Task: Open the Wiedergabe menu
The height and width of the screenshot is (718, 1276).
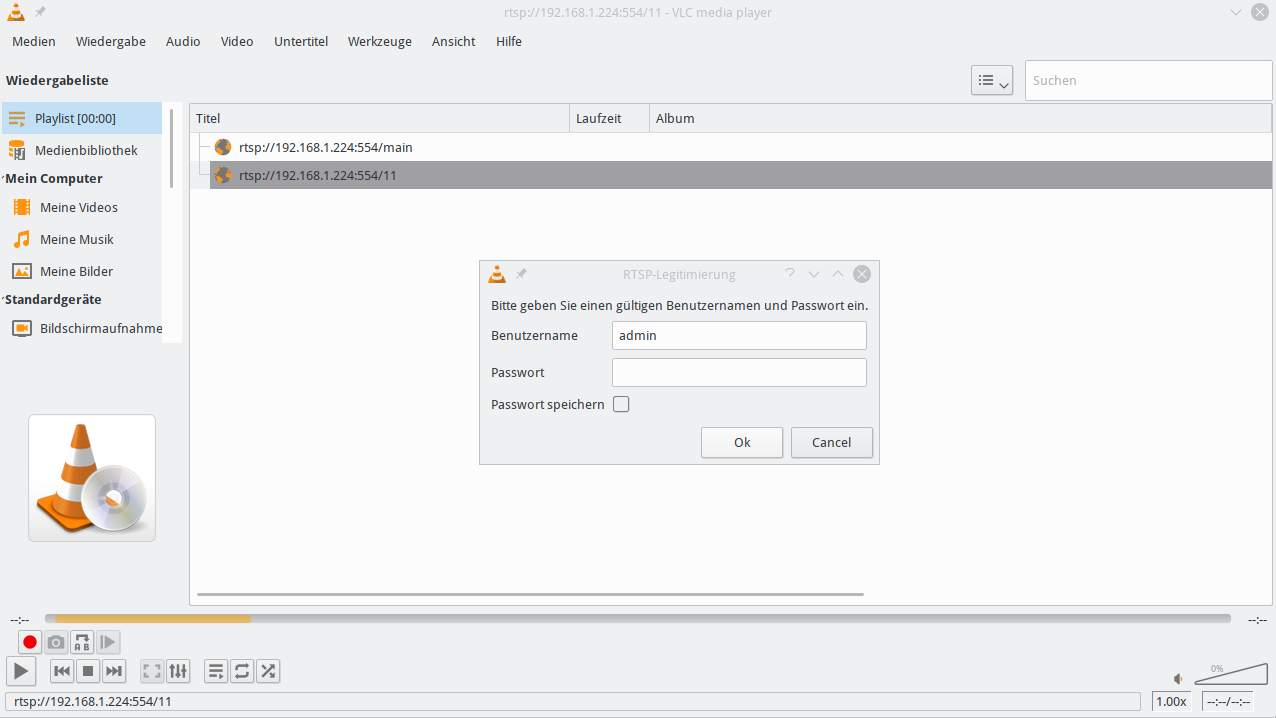Action: tap(110, 41)
